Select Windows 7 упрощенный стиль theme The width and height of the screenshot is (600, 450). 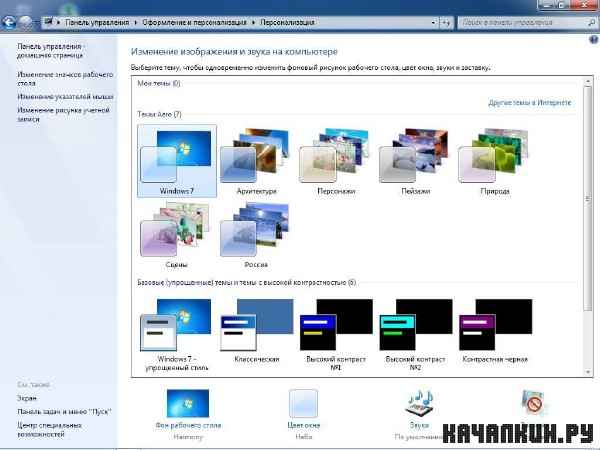coord(177,335)
